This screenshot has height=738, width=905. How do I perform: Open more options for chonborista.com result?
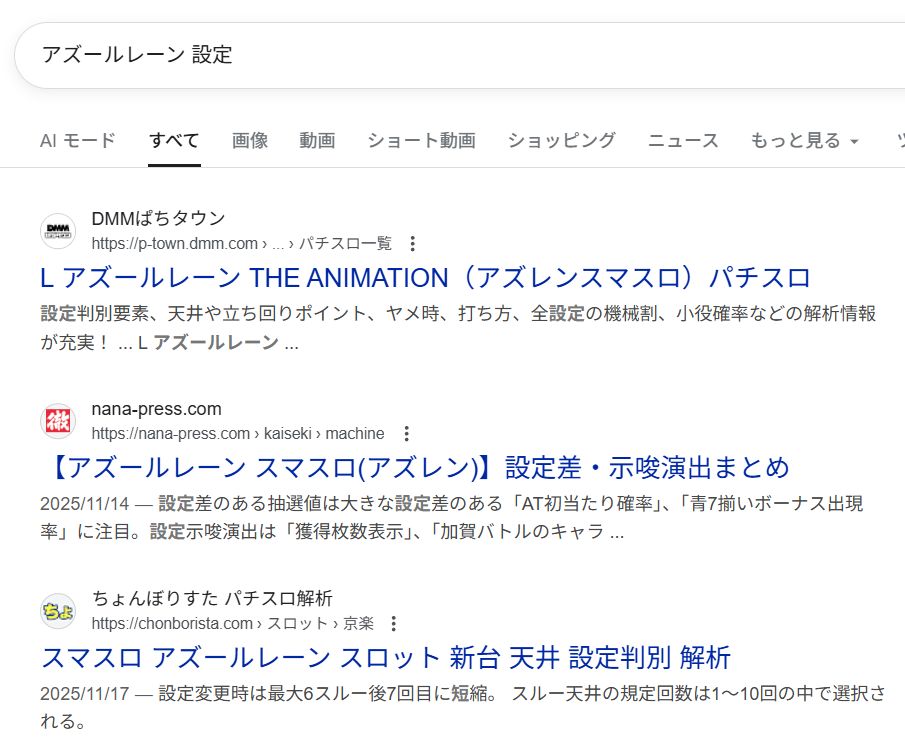point(394,624)
